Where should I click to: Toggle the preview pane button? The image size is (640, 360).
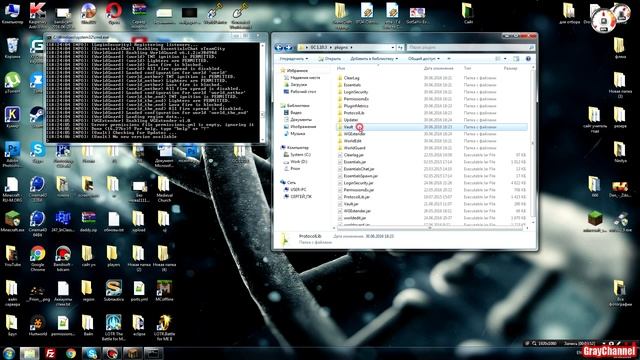pyautogui.click(x=516, y=59)
